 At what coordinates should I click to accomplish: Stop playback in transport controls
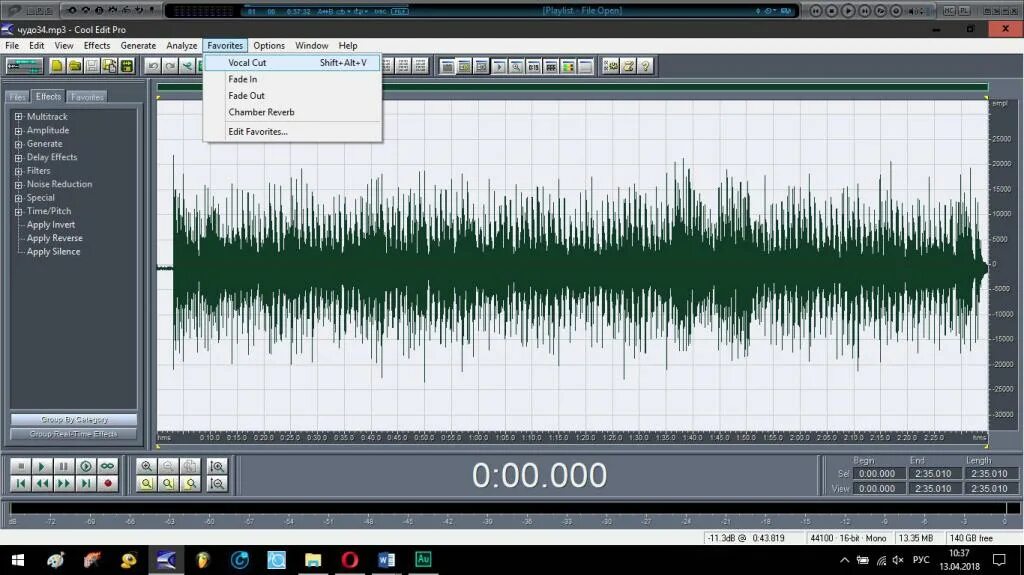[20, 466]
